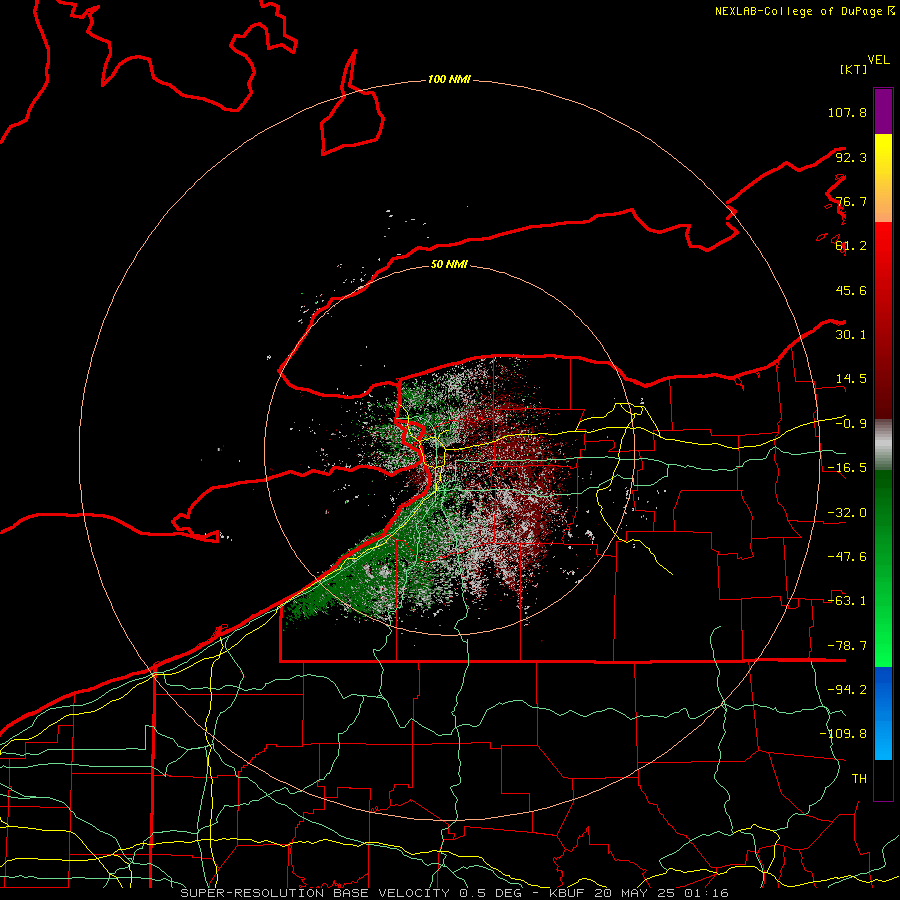Click the 100 NMI range ring label
Screen dimensions: 900x900
[x=449, y=79]
